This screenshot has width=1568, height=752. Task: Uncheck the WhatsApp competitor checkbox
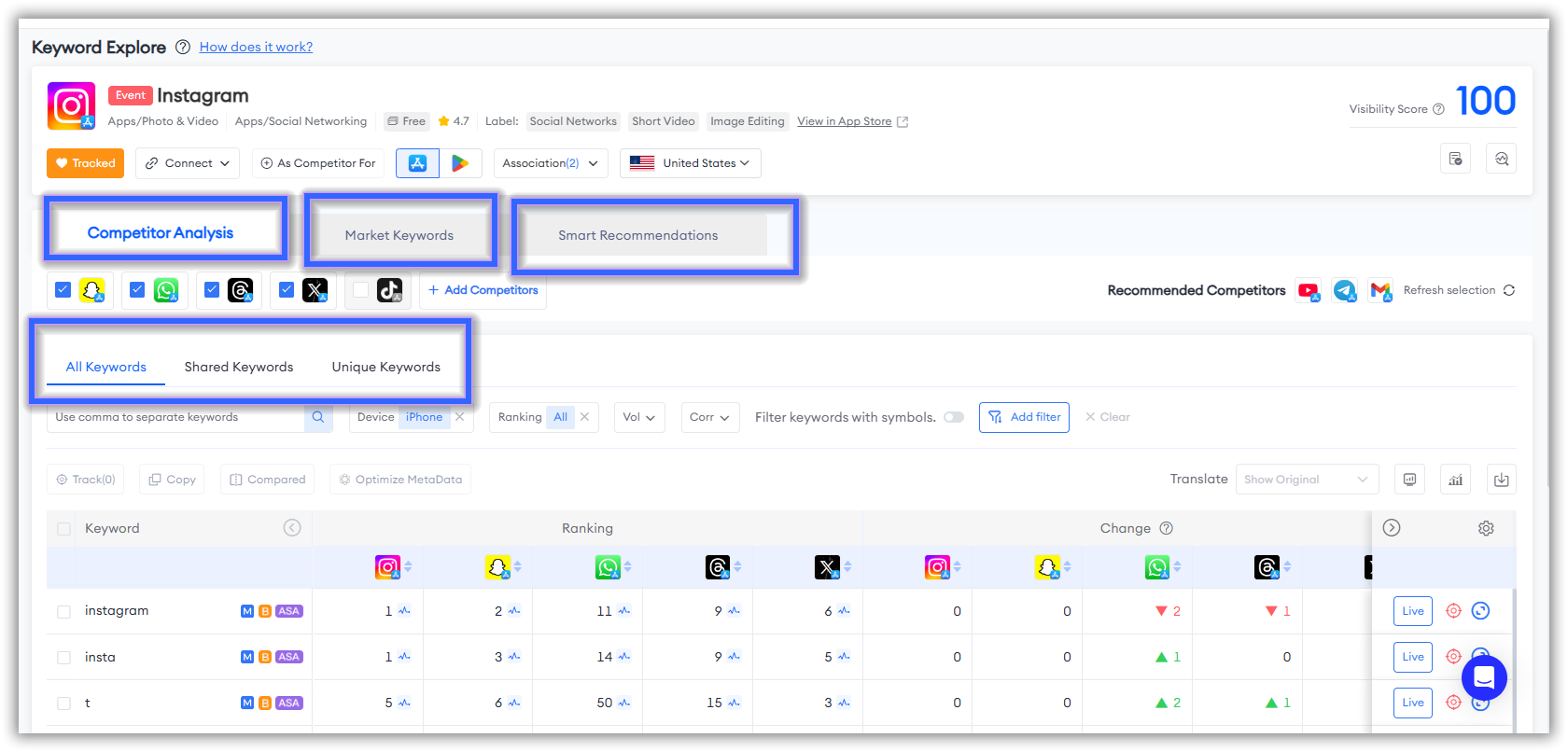point(137,290)
